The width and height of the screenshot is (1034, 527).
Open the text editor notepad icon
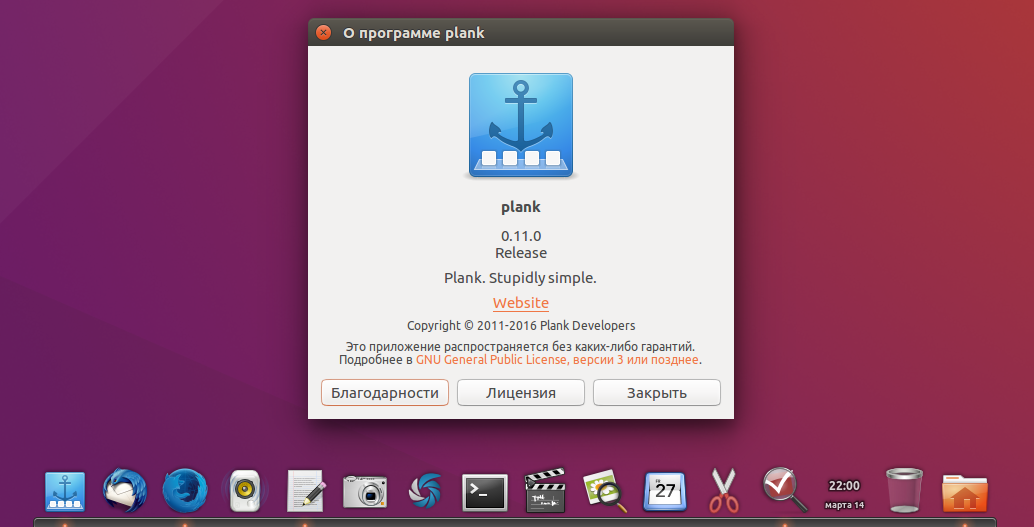point(305,491)
